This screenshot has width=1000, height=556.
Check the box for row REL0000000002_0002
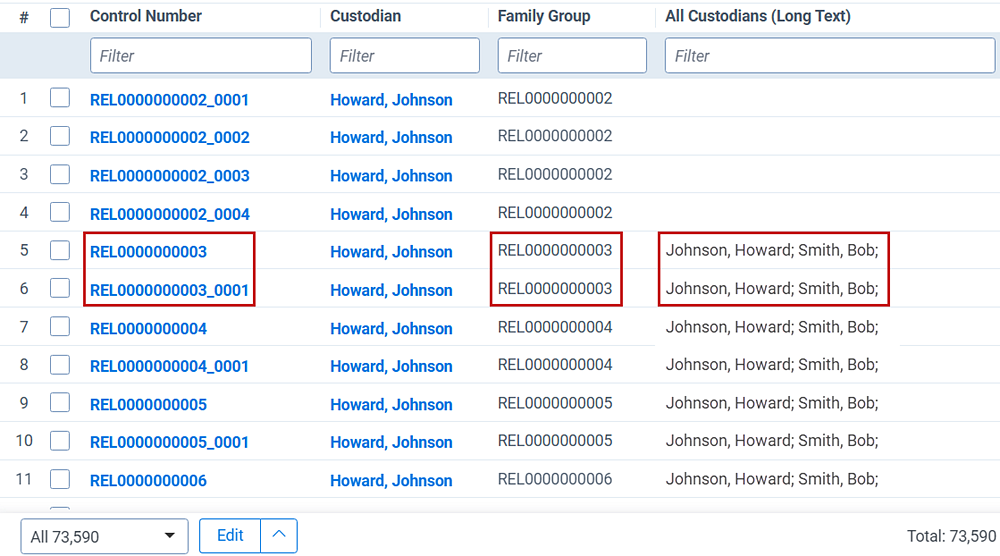click(x=60, y=136)
